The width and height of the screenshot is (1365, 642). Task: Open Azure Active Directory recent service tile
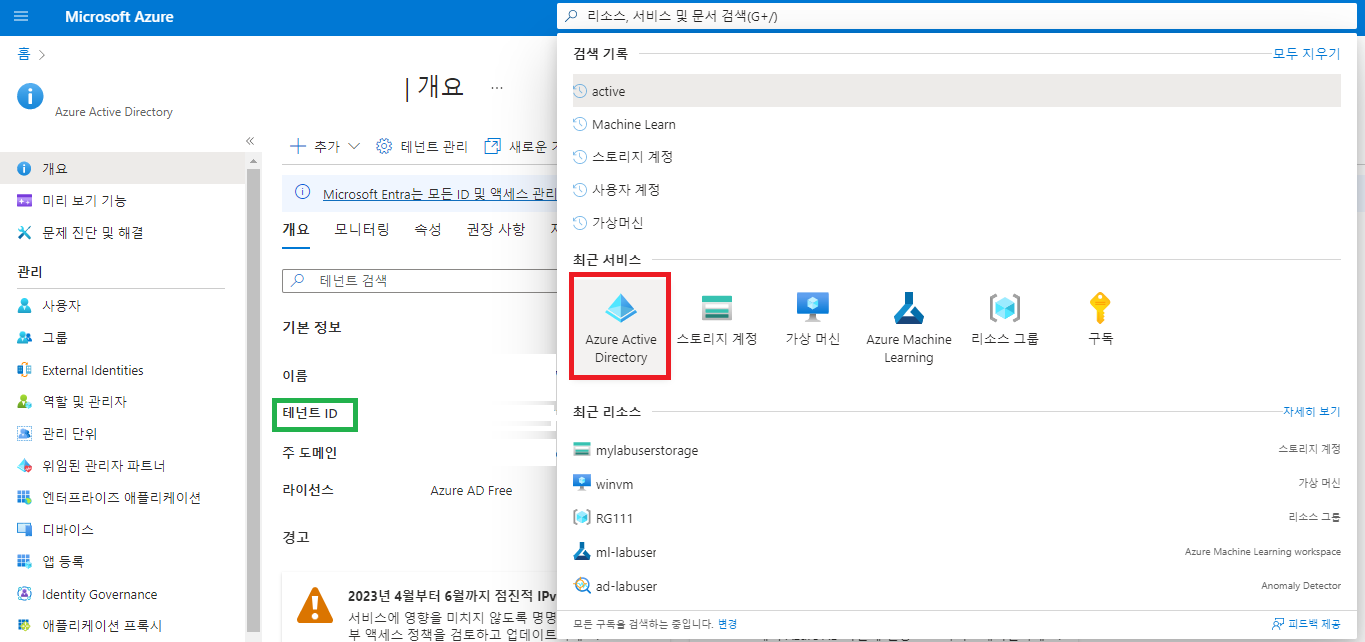pyautogui.click(x=621, y=327)
